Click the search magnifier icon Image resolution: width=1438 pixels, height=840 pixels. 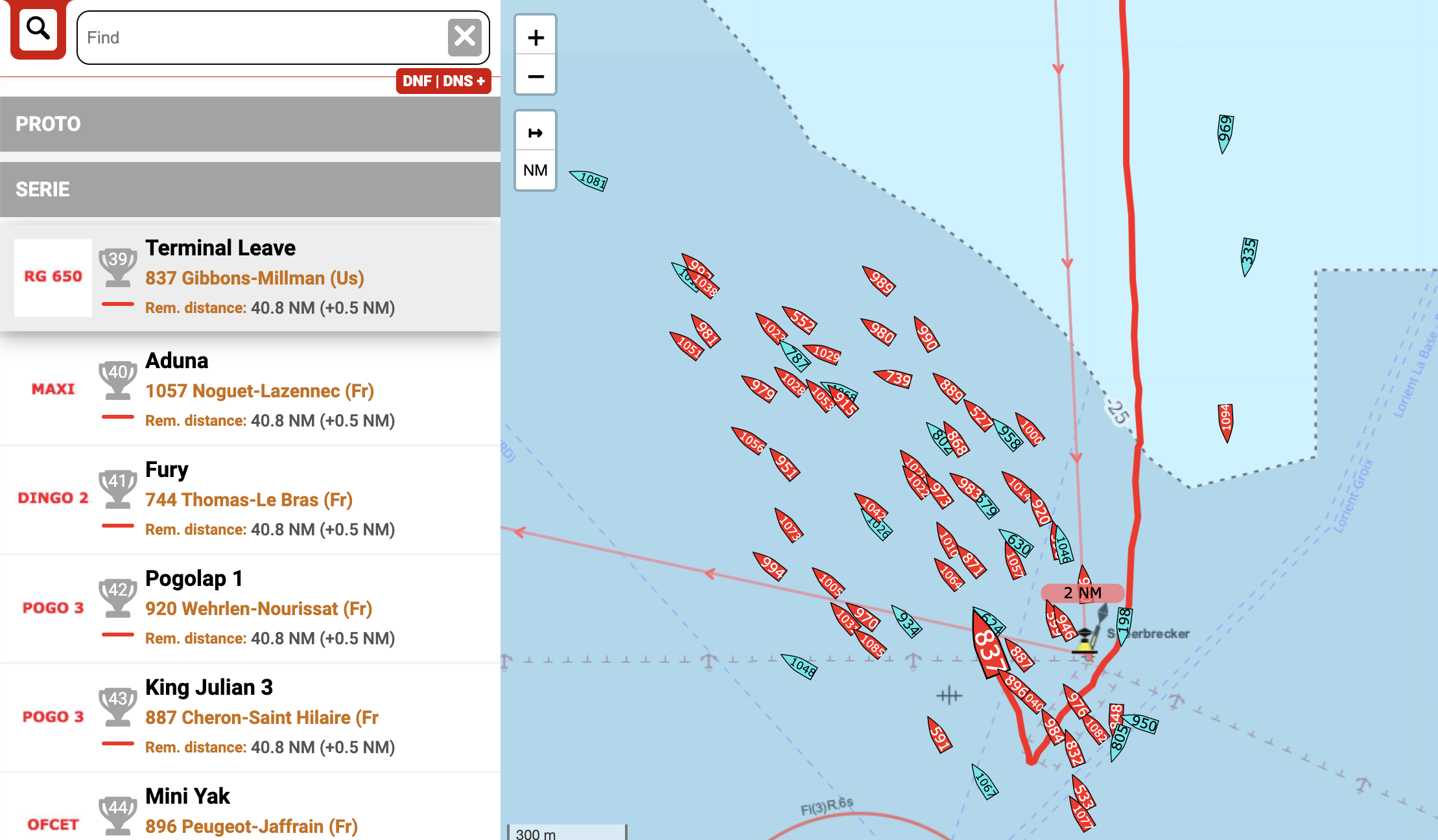38,29
